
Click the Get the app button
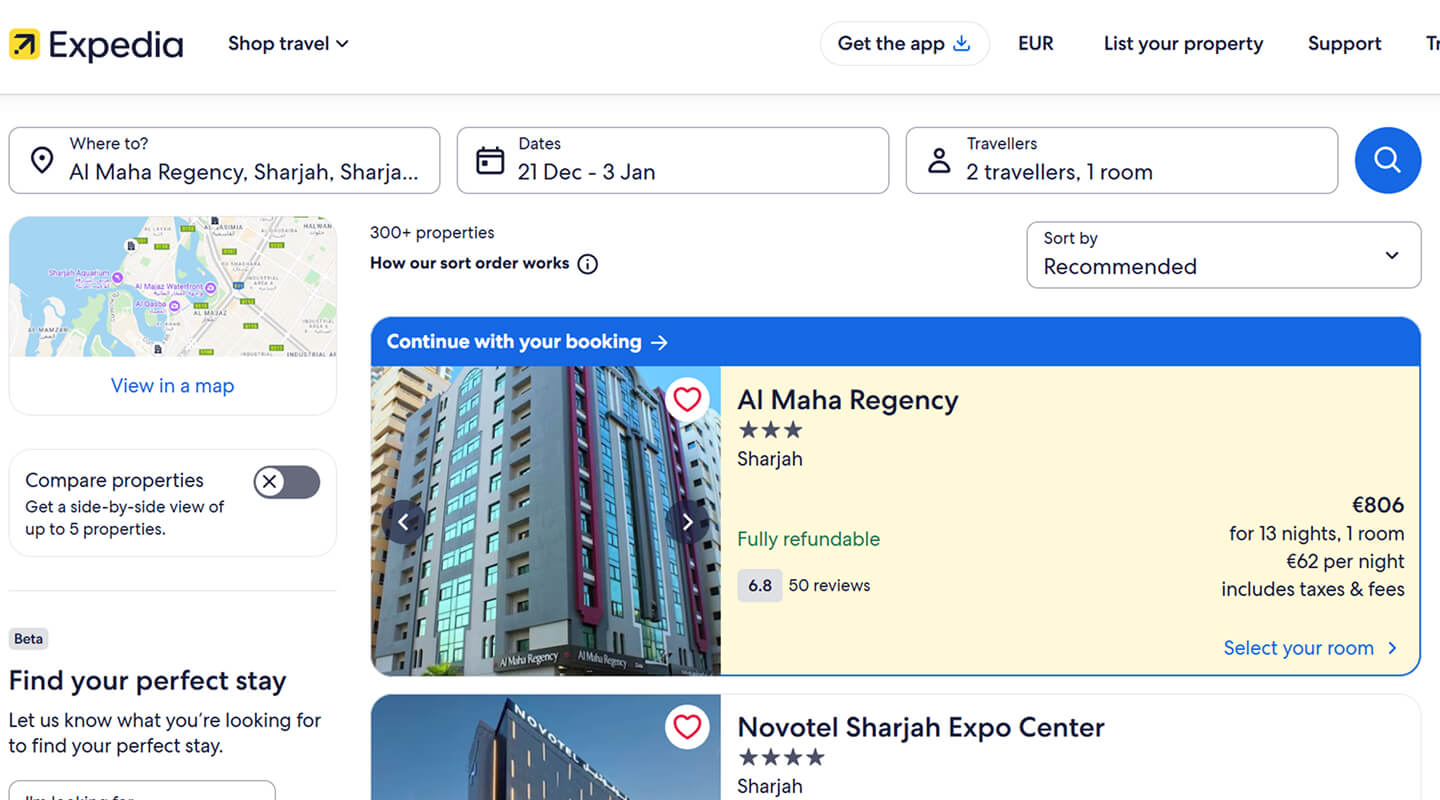pyautogui.click(x=904, y=43)
